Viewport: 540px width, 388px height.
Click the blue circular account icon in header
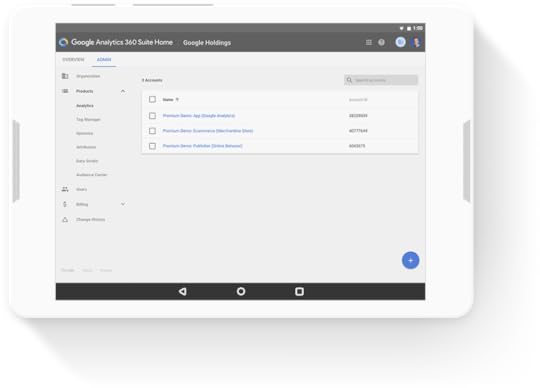tap(400, 42)
